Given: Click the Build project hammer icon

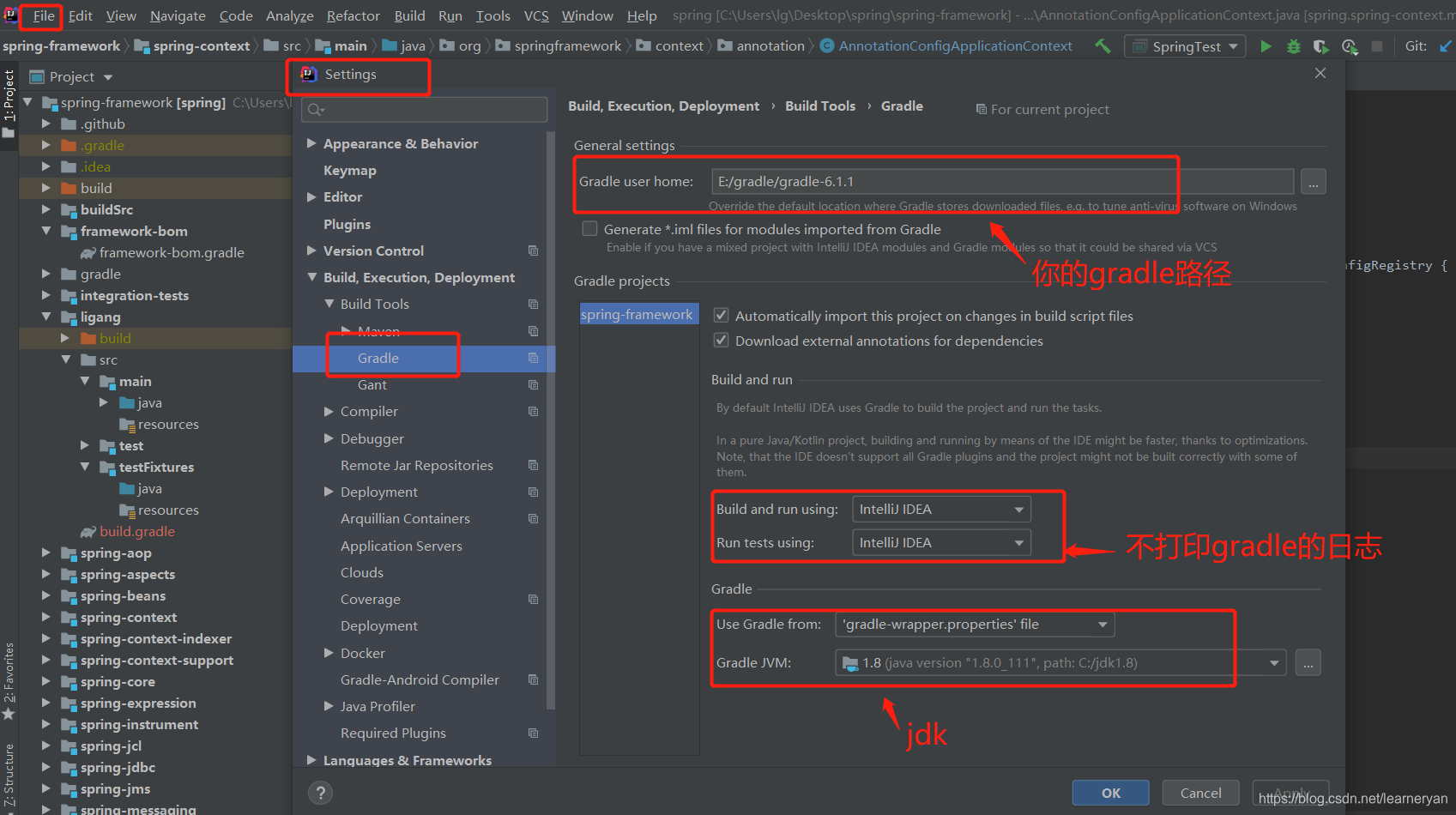Looking at the screenshot, I should (x=1103, y=46).
